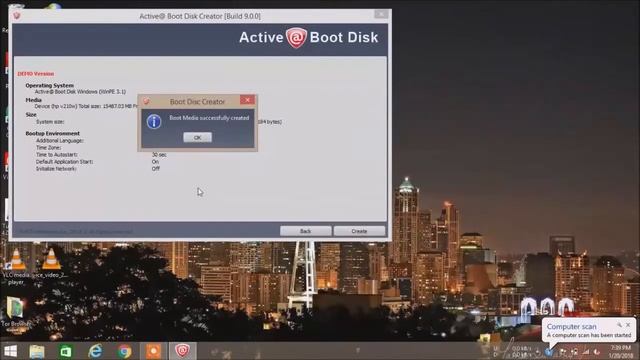Click the "Initialize Network:" row

click(x=98, y=169)
